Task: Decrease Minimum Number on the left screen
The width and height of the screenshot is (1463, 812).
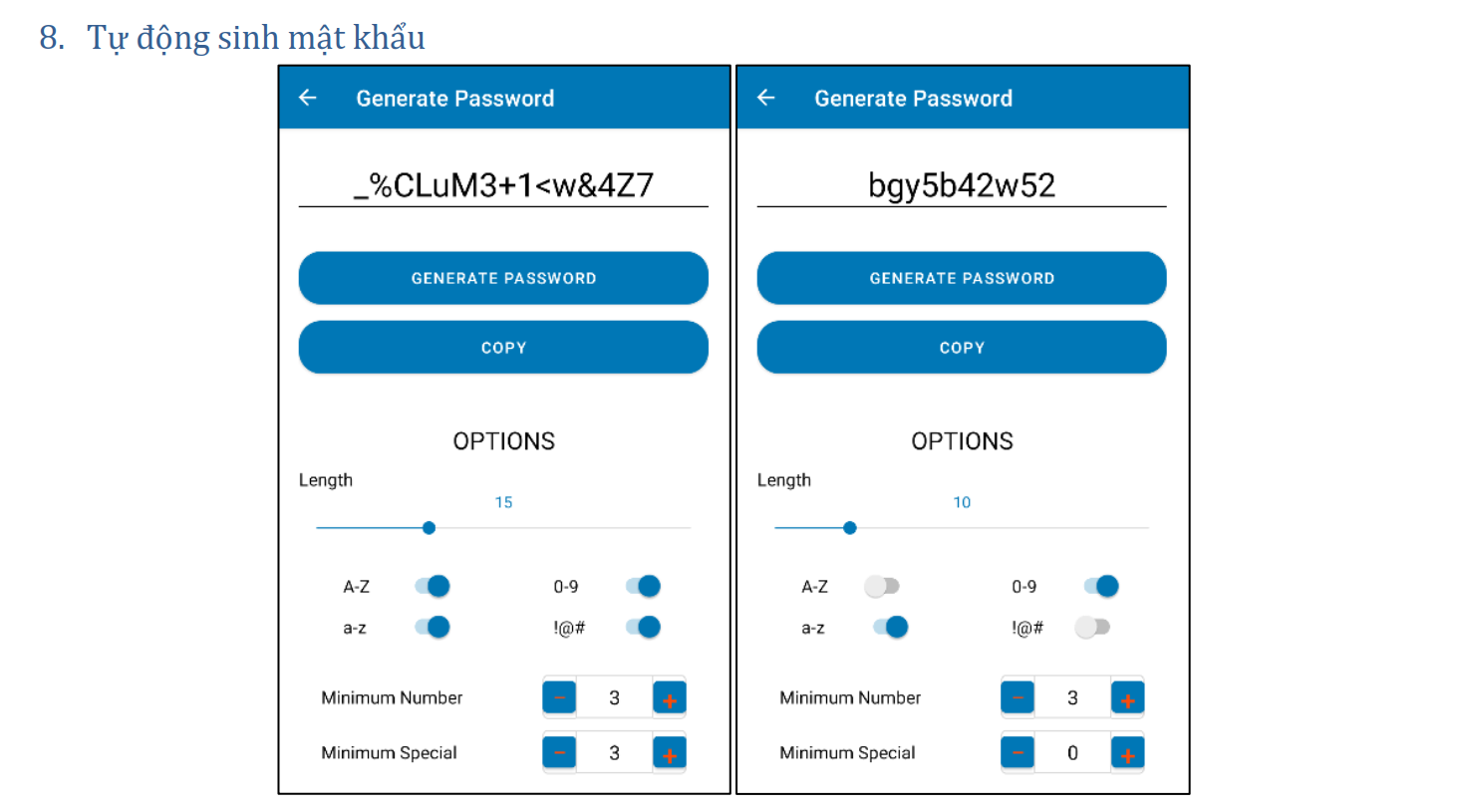Action: point(559,697)
